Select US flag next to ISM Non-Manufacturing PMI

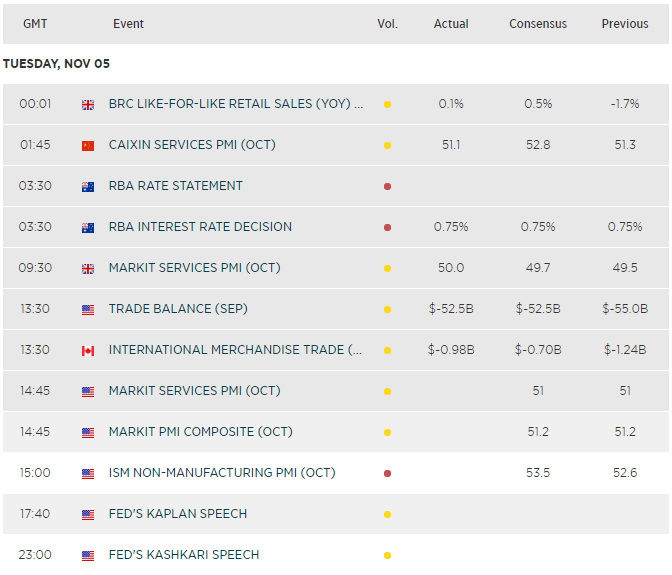(x=88, y=473)
